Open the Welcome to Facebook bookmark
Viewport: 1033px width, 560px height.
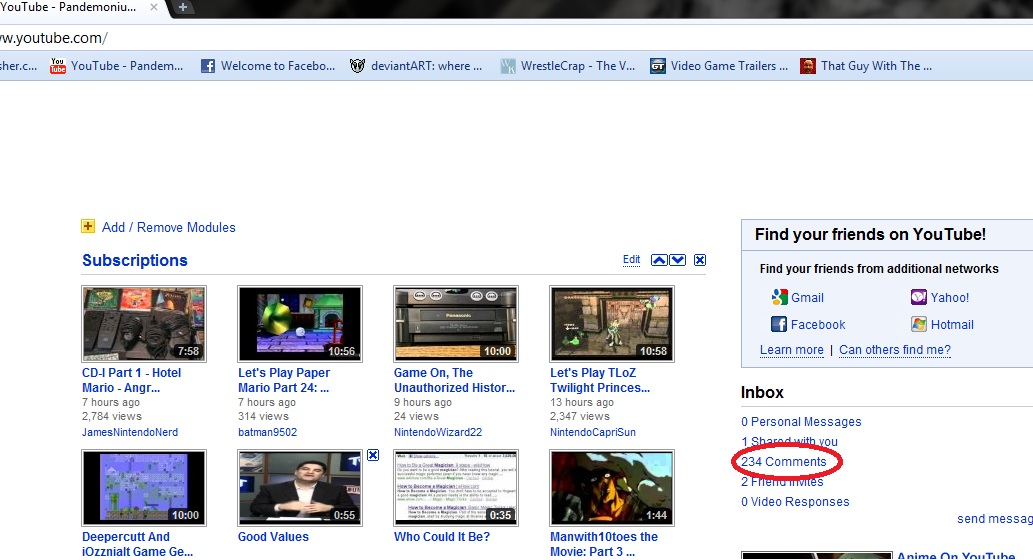268,66
